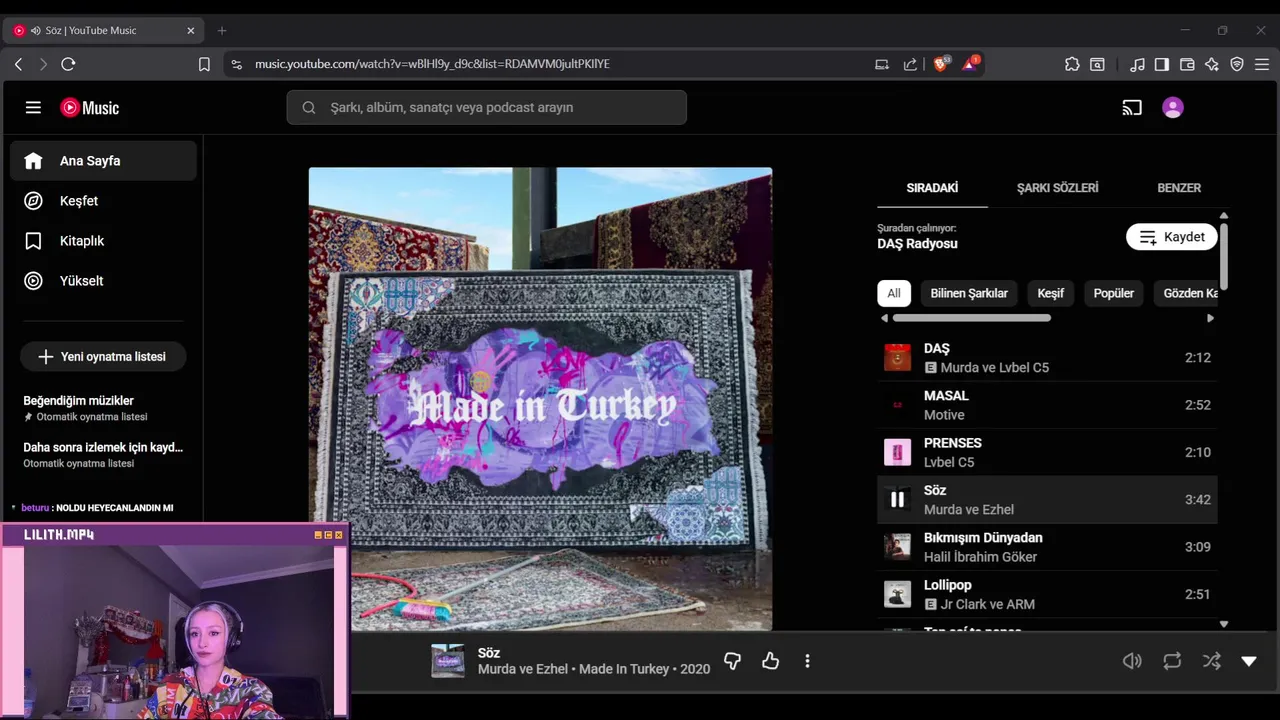Viewport: 1280px width, 720px height.
Task: Click chip scrollbar right arrow
Action: coord(1210,318)
